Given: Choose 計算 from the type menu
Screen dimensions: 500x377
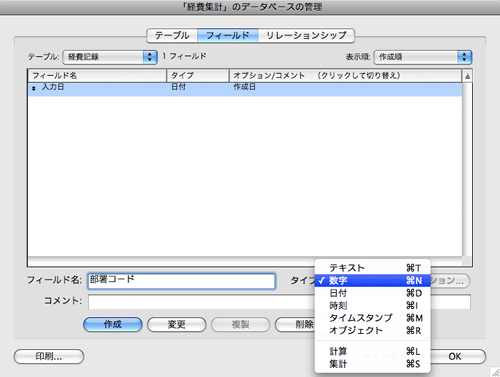Looking at the screenshot, I should pyautogui.click(x=373, y=351).
